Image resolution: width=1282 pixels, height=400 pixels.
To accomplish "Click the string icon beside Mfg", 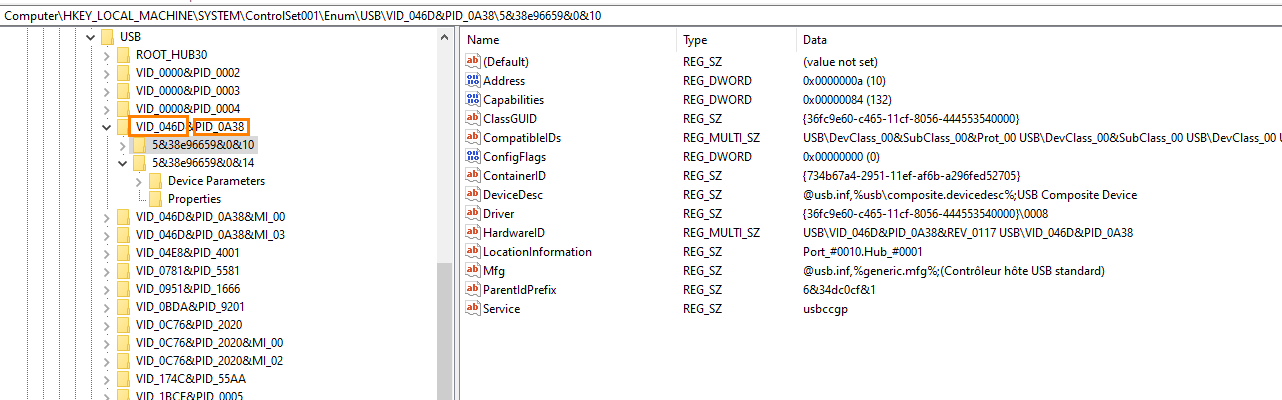I will point(473,271).
